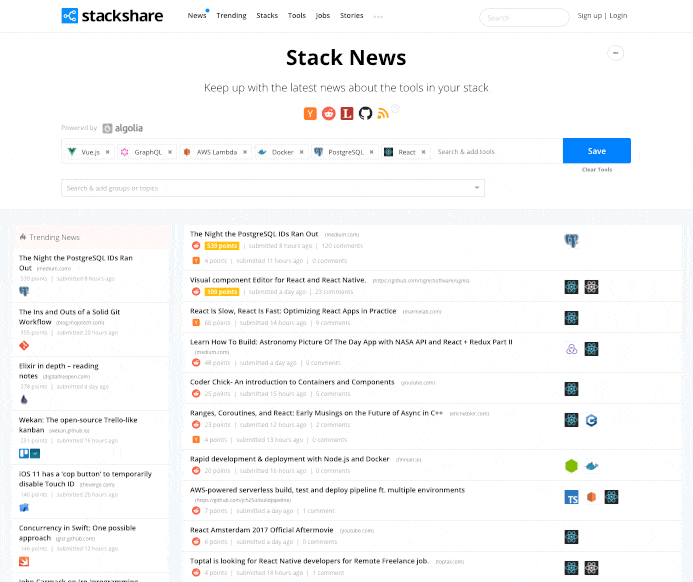Remove the AWS Lambda tool tag
Viewport: 693px width, 582px height.
click(x=245, y=152)
